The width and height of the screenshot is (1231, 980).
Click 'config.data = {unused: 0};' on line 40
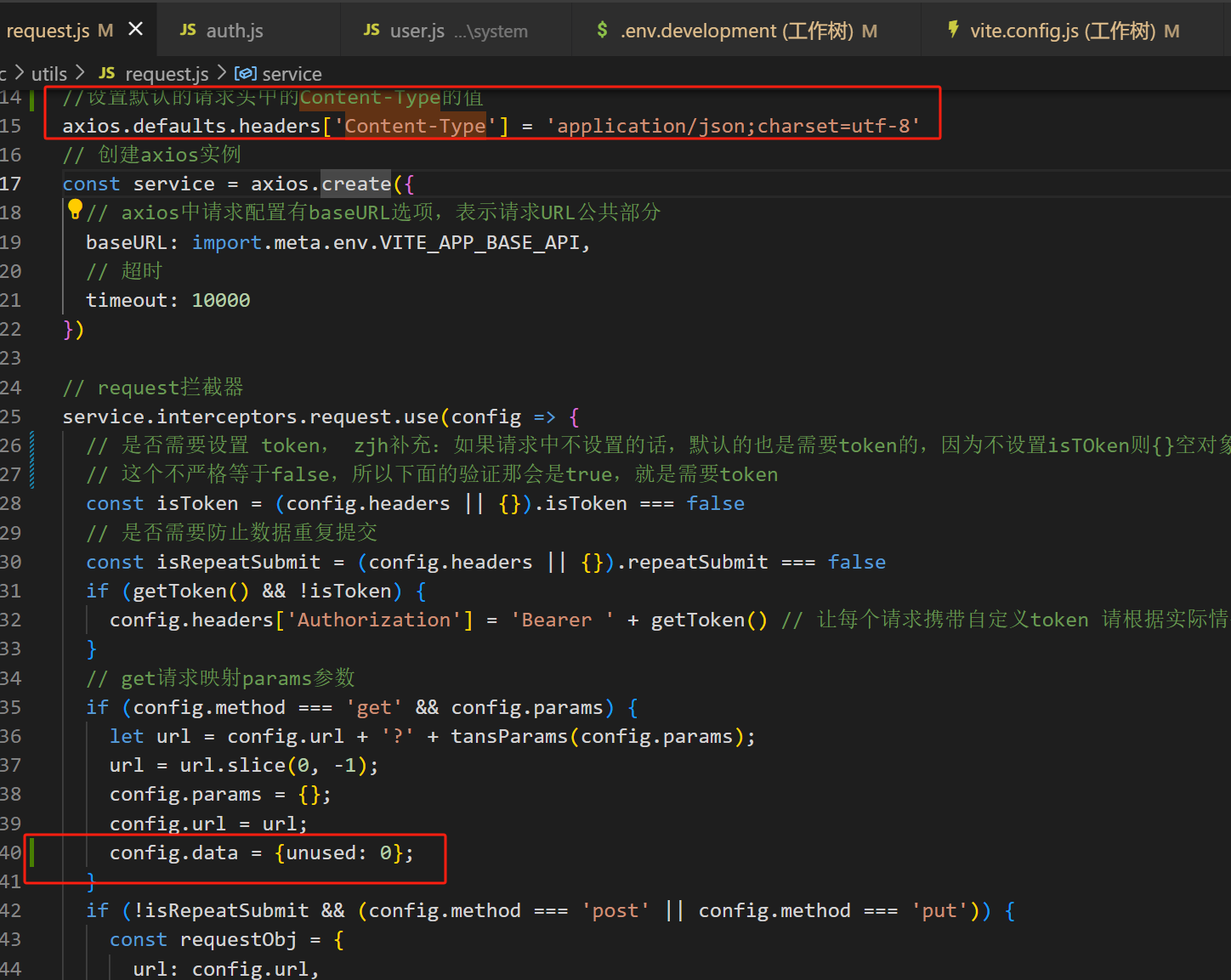point(262,853)
